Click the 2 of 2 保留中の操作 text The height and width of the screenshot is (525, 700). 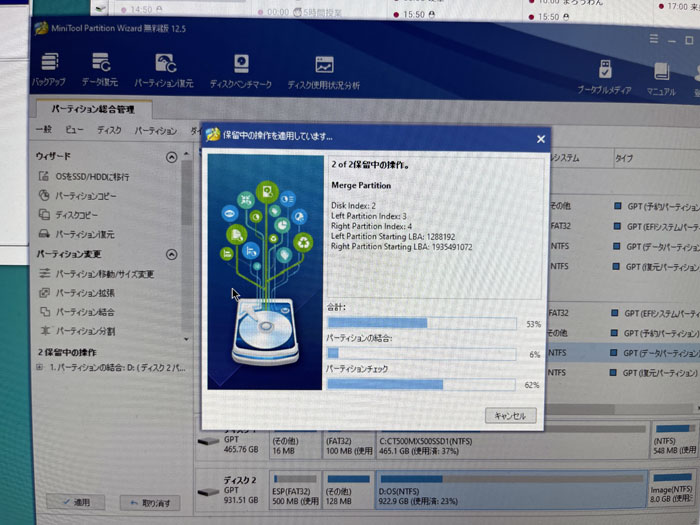(371, 165)
